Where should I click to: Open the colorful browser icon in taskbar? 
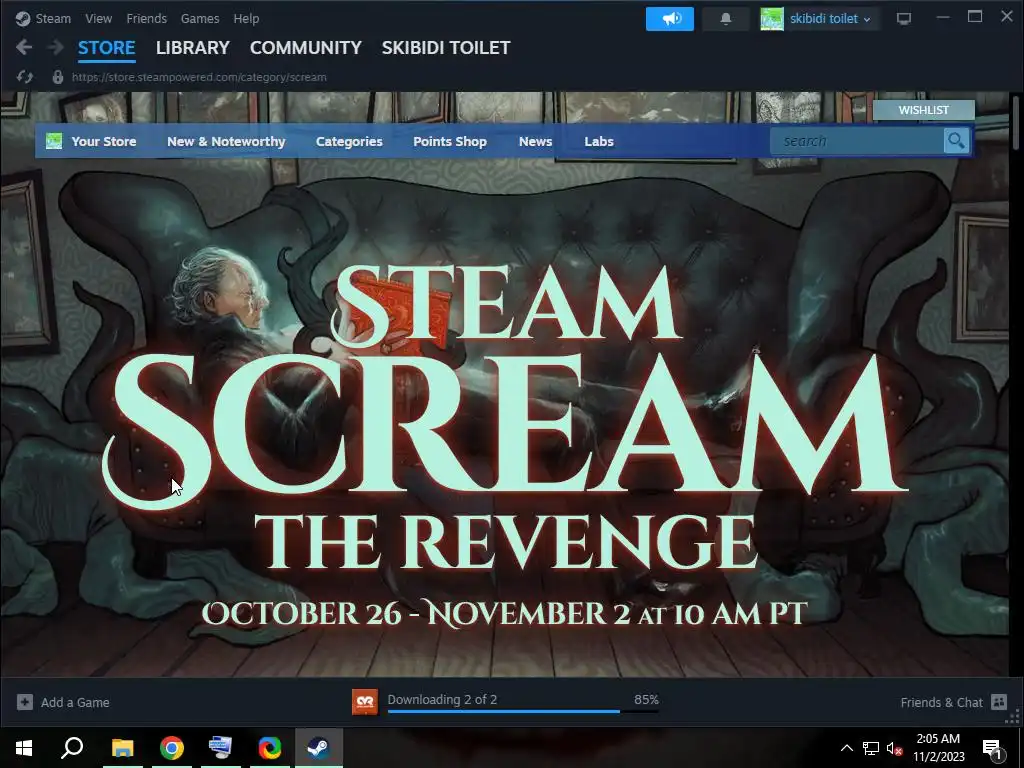[x=270, y=748]
